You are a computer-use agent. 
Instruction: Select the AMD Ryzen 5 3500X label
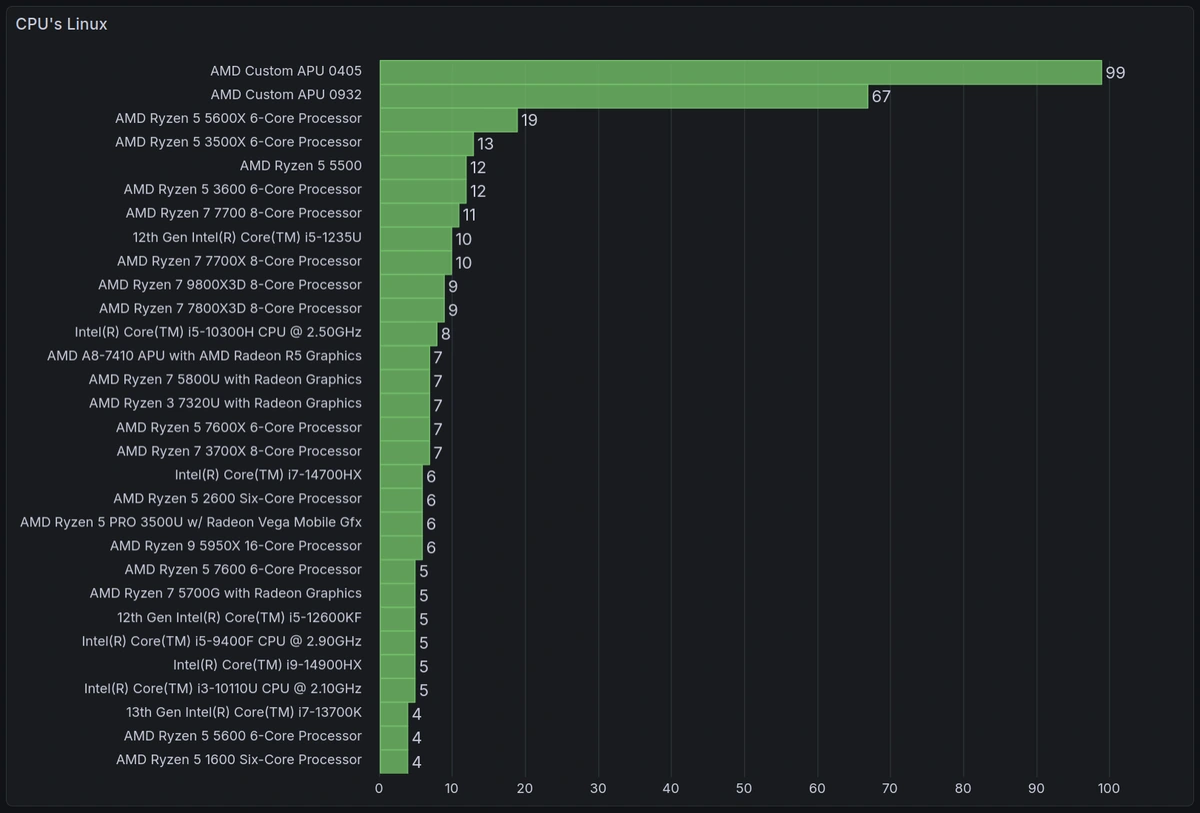(x=238, y=142)
